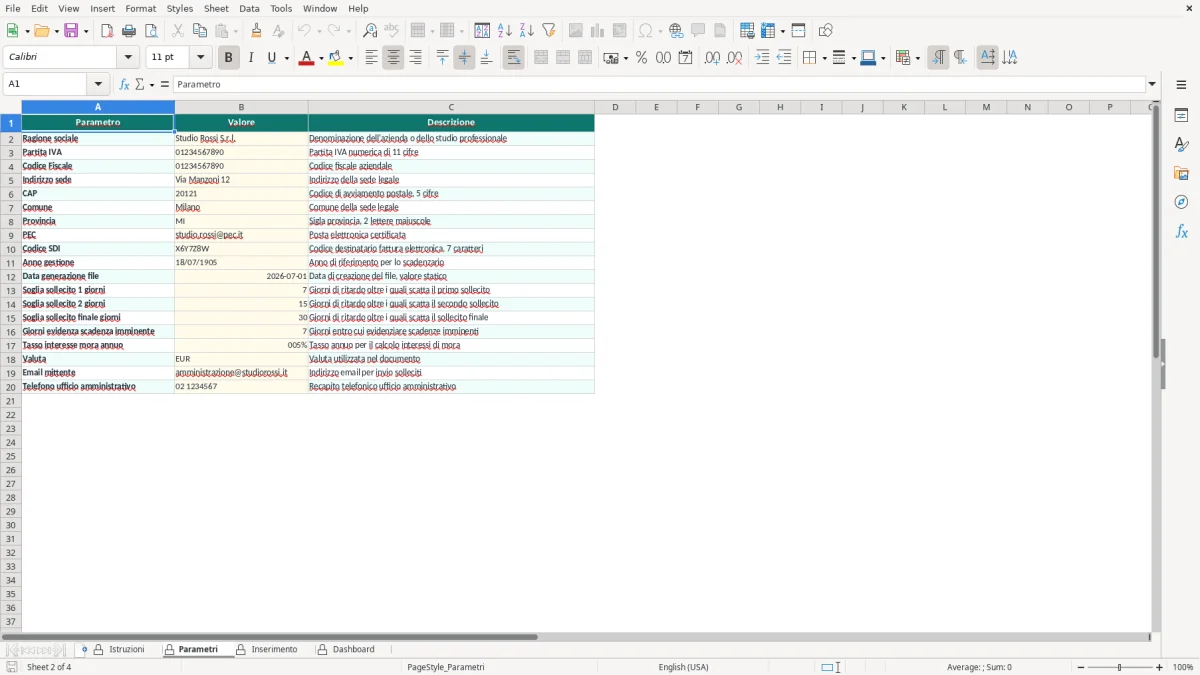Toggle Center Horizontally alignment
The width and height of the screenshot is (1200, 675).
pos(393,58)
